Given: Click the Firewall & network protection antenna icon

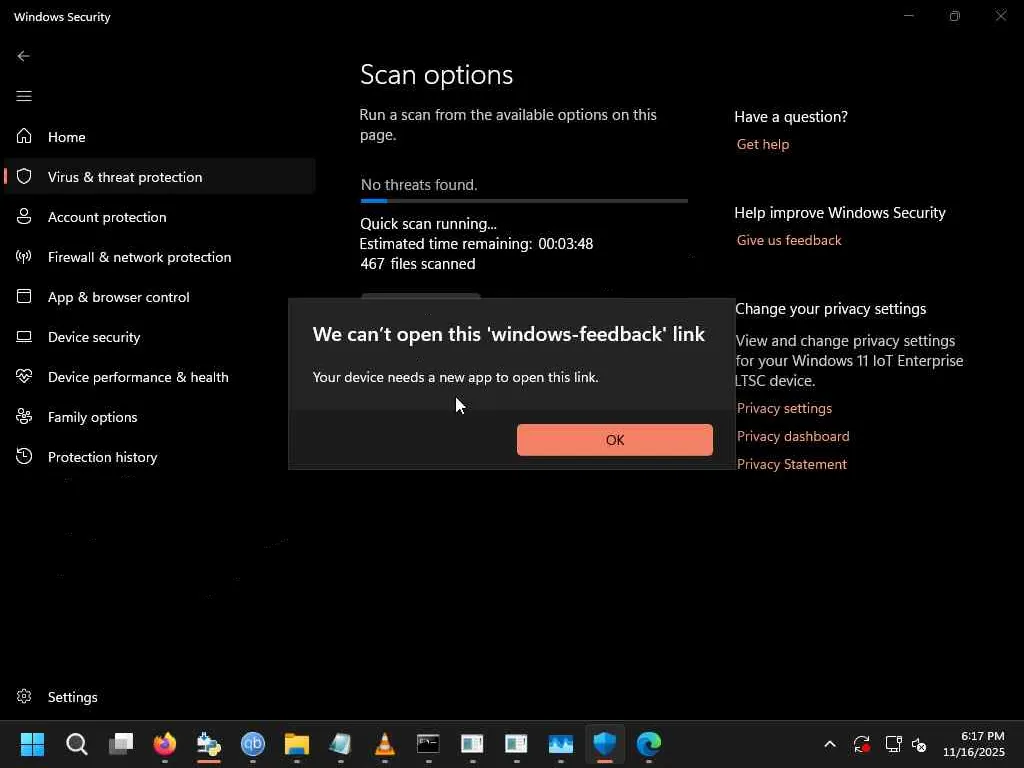Looking at the screenshot, I should [24, 256].
